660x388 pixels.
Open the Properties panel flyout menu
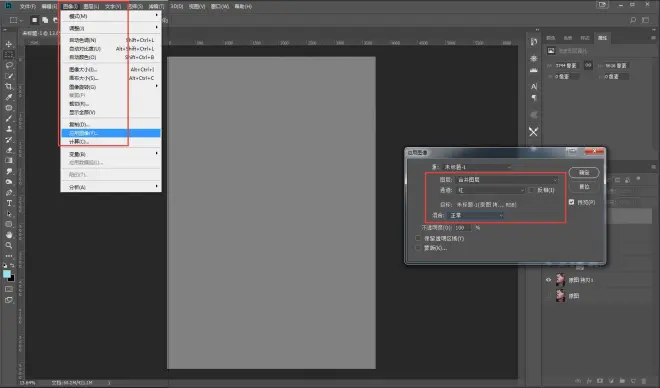point(653,38)
